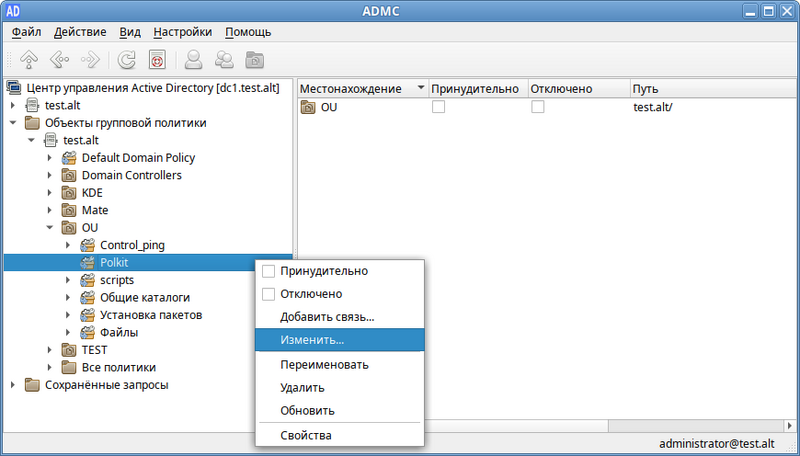
Task: Collapse the OU tree node
Action: (50, 227)
